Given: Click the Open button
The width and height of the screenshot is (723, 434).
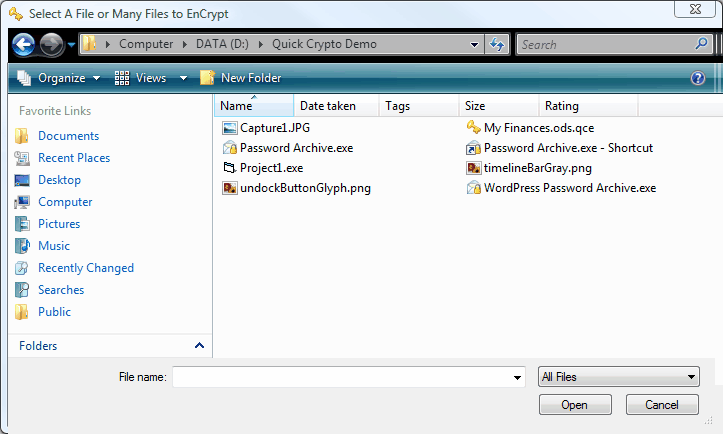Looking at the screenshot, I should click(575, 404).
